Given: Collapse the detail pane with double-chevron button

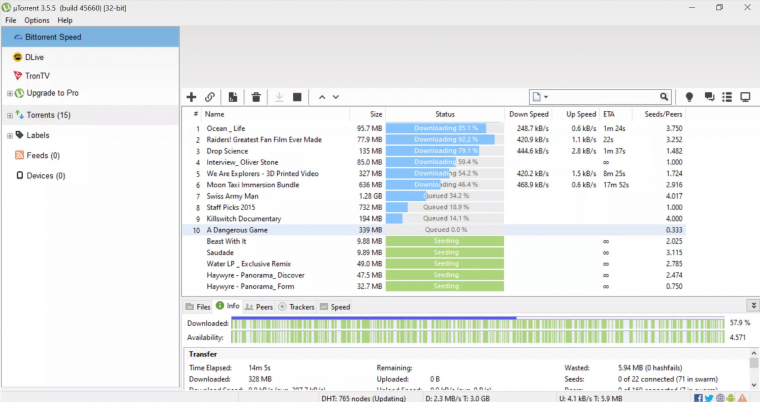Looking at the screenshot, I should tap(753, 305).
